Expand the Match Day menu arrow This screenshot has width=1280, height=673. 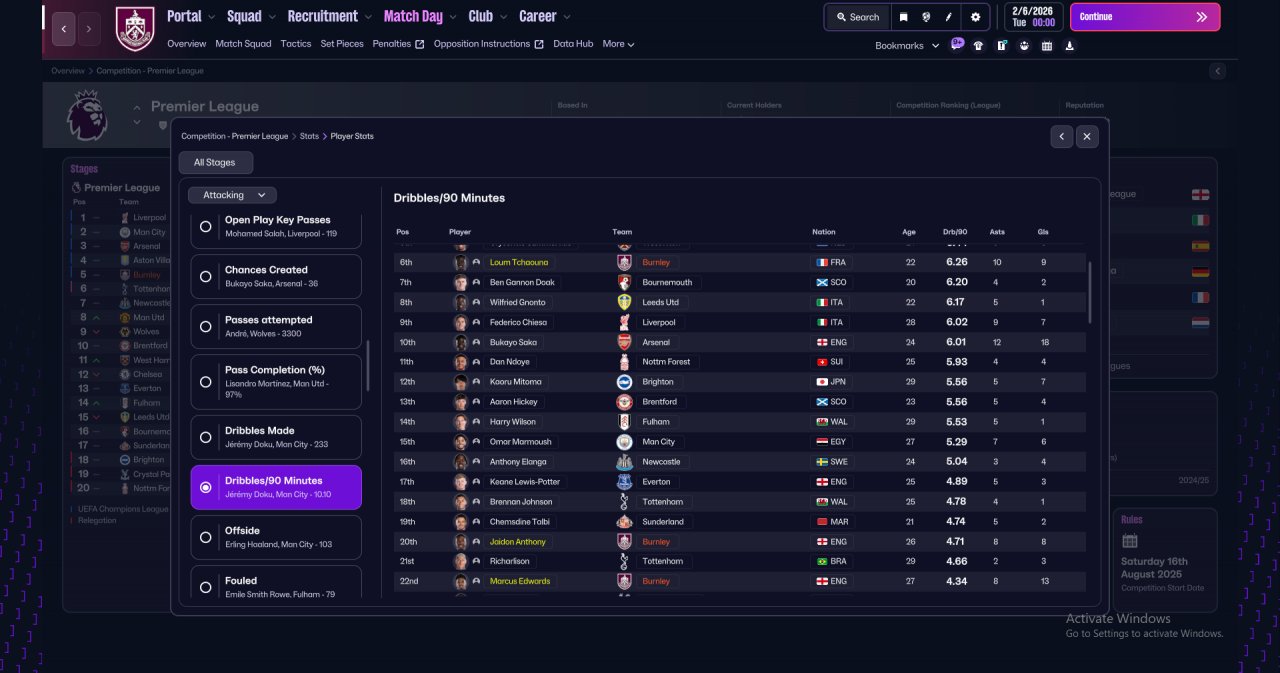pyautogui.click(x=453, y=17)
